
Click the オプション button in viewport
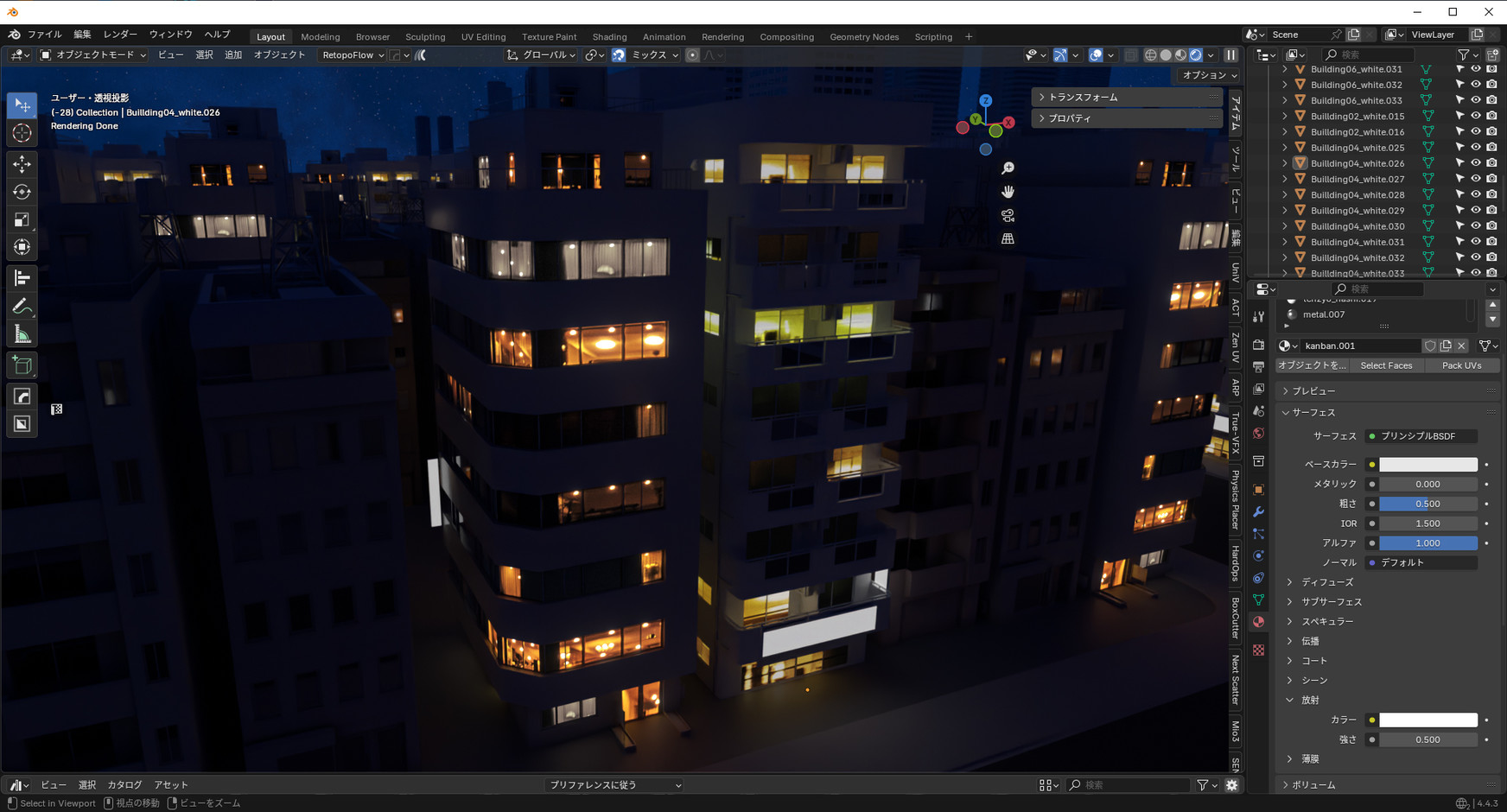1209,75
